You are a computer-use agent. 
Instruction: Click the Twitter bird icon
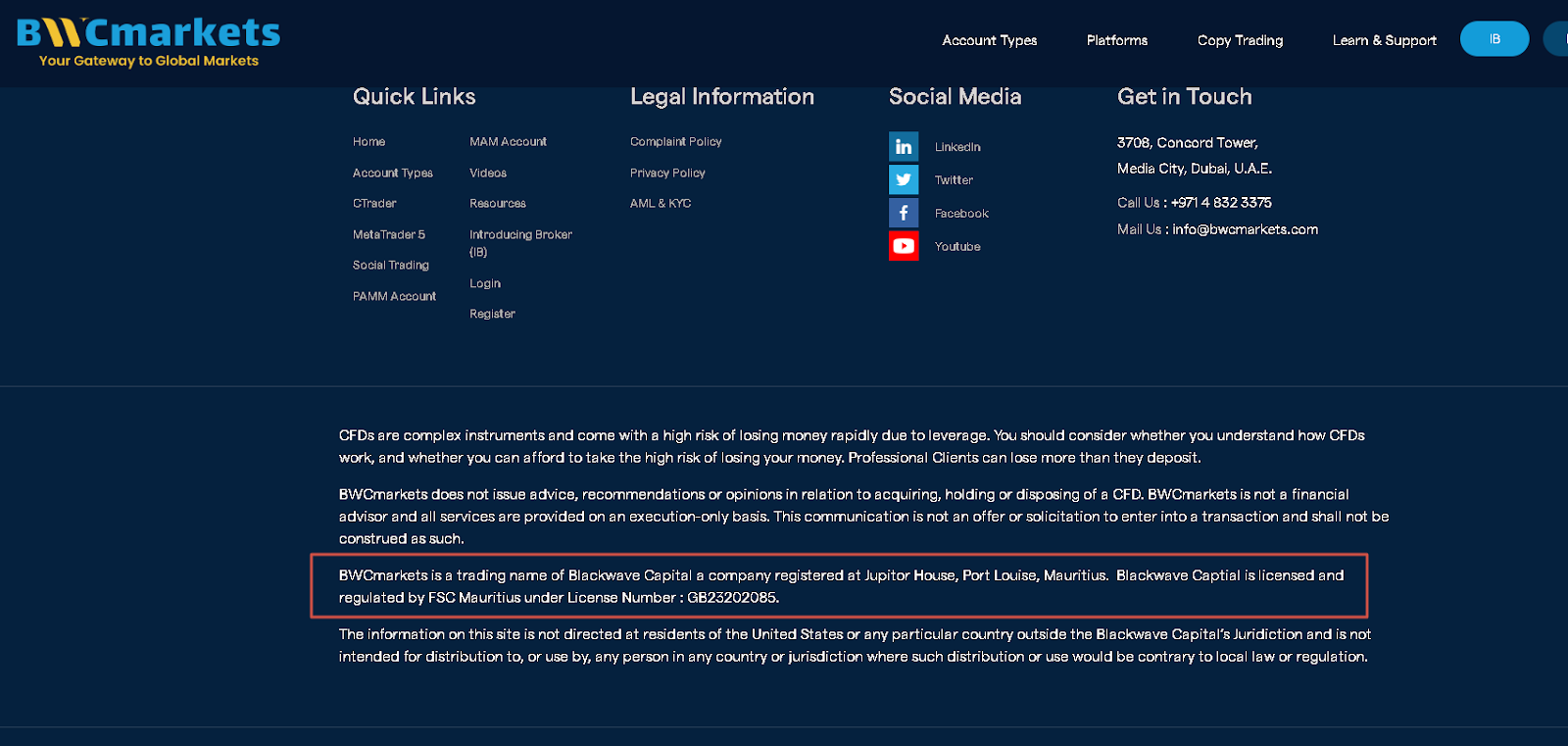tap(904, 179)
